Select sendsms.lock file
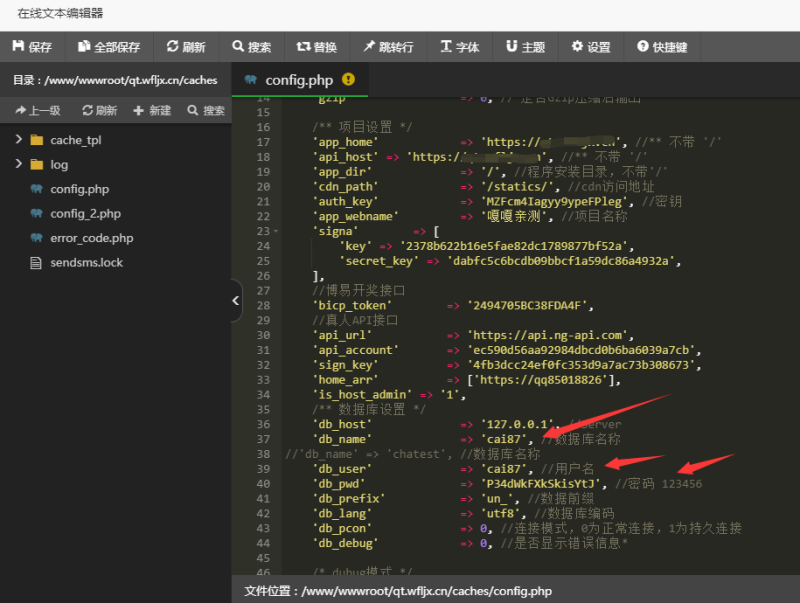Image resolution: width=800 pixels, height=603 pixels. [85, 262]
